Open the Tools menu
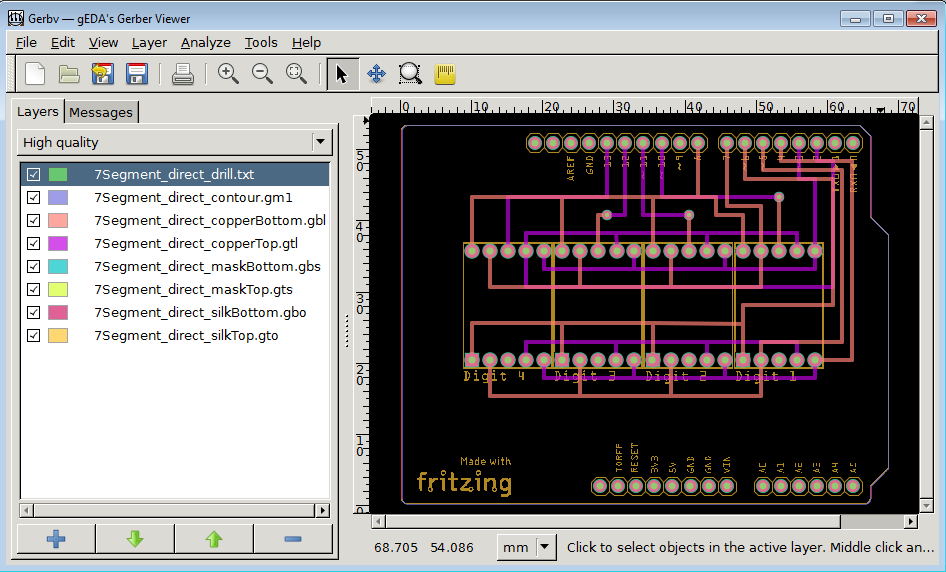The image size is (946, 572). coord(261,42)
